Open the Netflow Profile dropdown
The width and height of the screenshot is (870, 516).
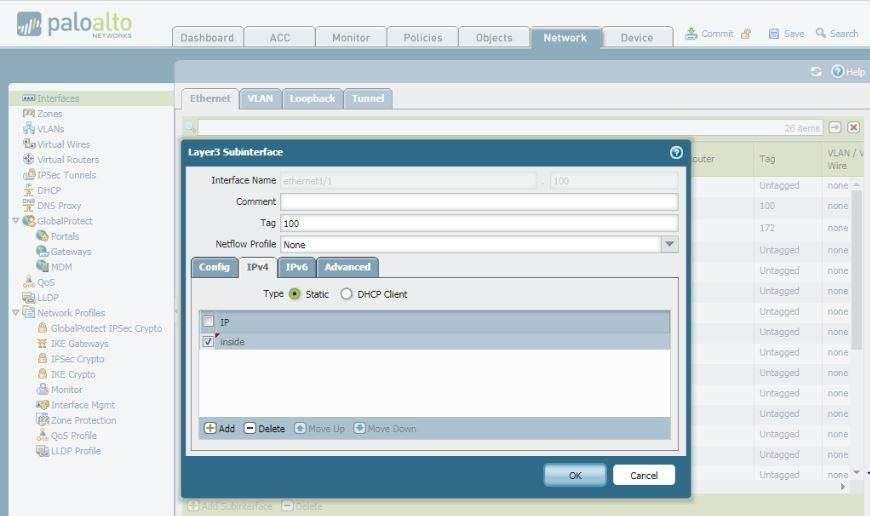(669, 244)
